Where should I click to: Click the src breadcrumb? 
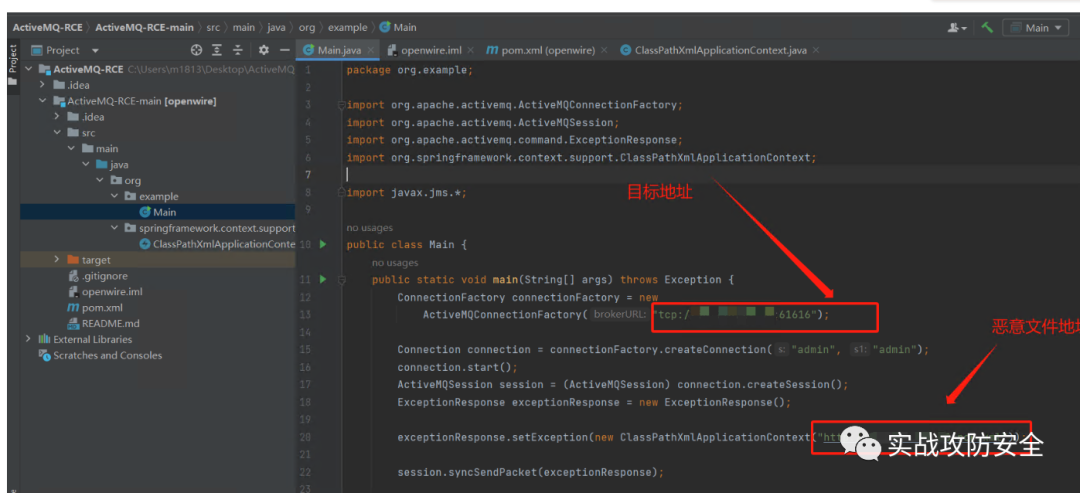coord(212,28)
